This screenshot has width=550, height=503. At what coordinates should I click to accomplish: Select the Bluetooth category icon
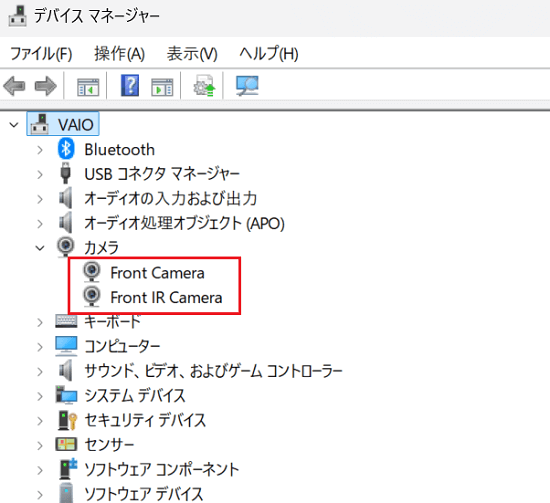(x=66, y=149)
